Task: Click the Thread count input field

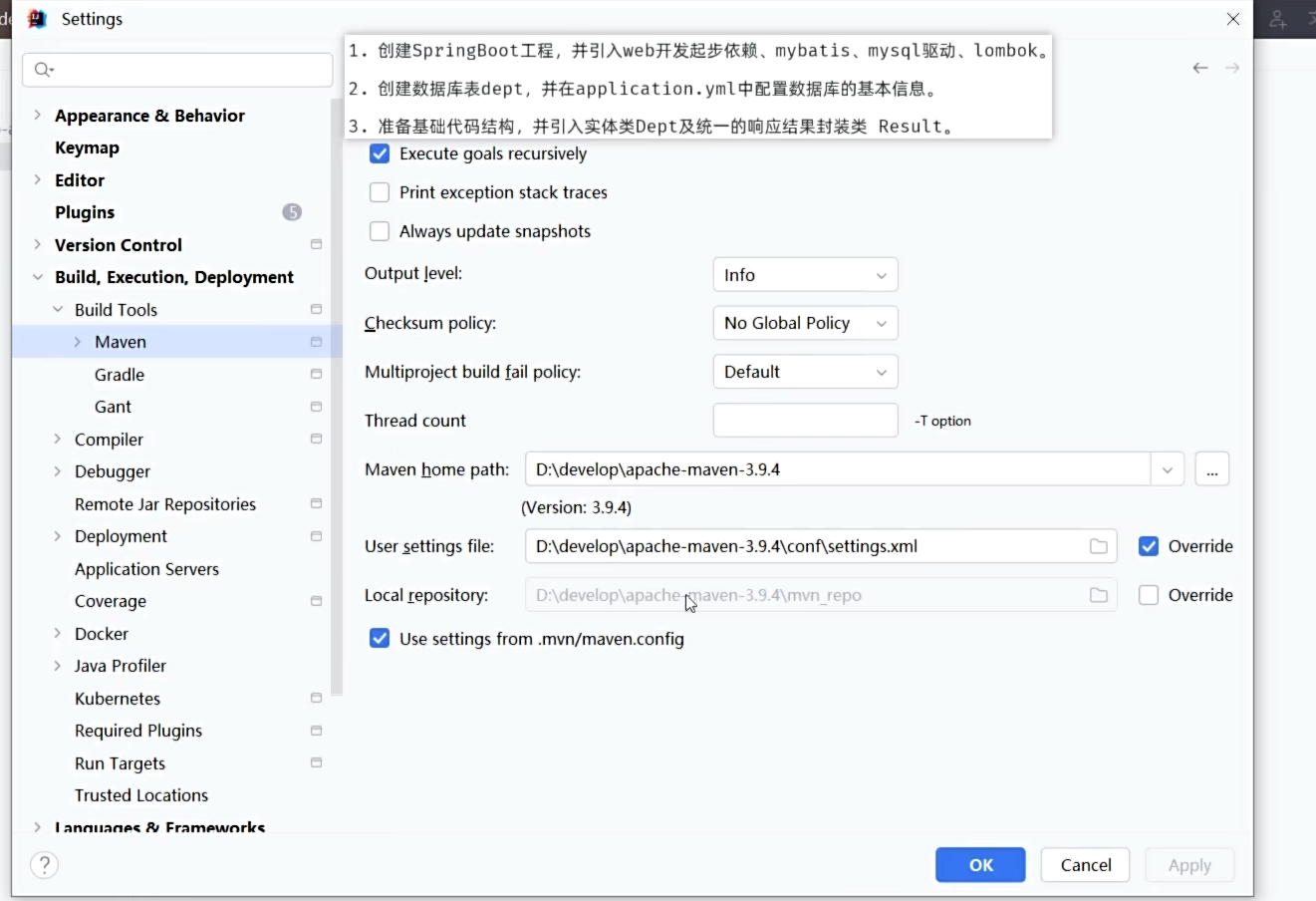Action: click(805, 421)
